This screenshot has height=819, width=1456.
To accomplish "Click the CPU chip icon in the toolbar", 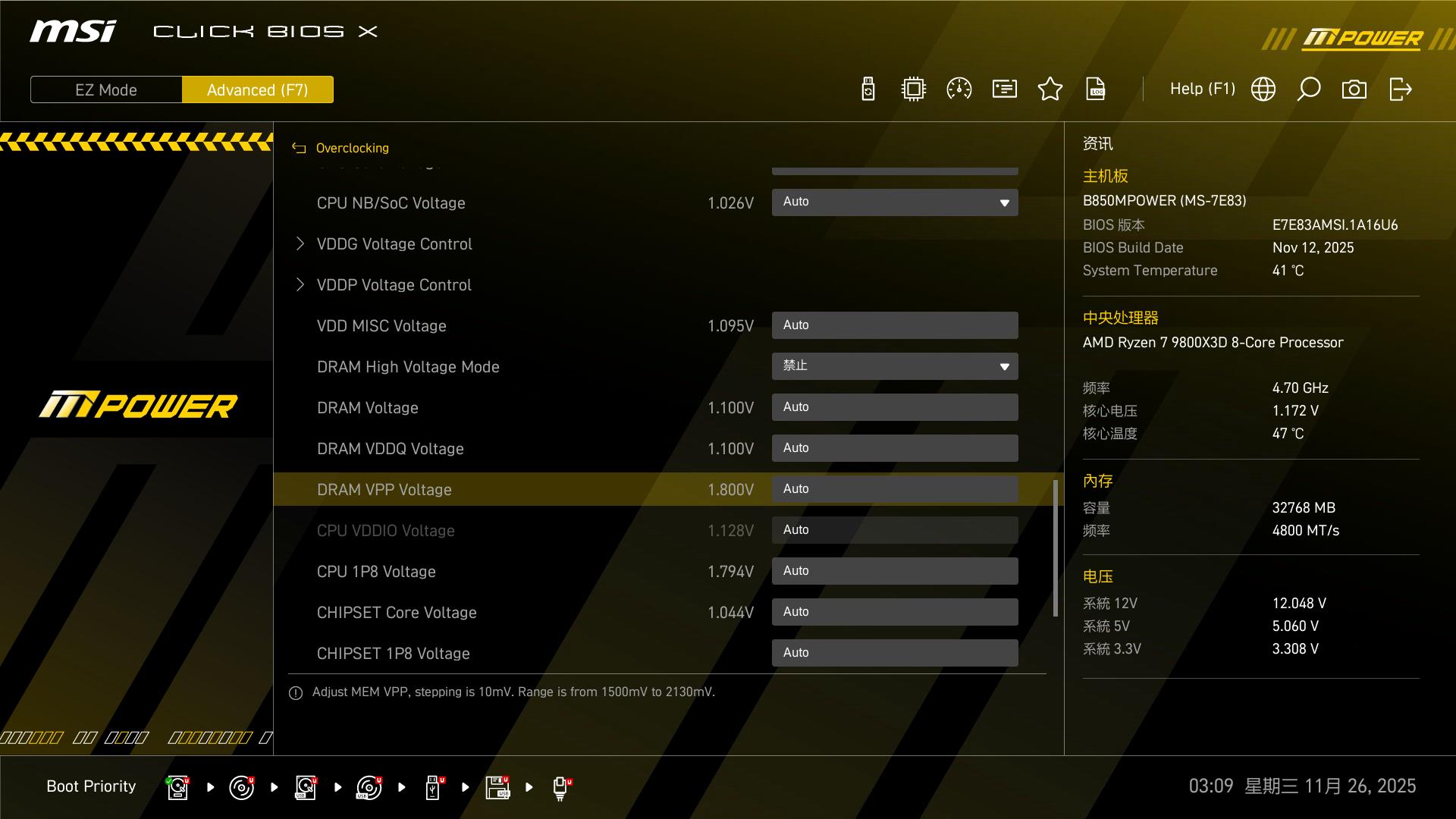I will pyautogui.click(x=914, y=89).
